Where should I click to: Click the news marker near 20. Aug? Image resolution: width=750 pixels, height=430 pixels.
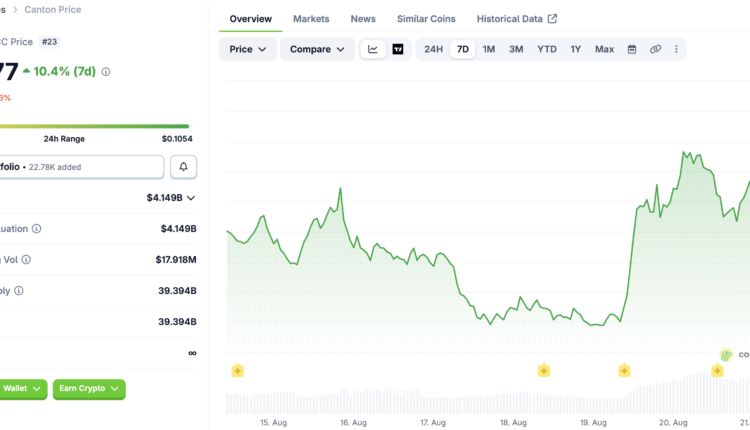[x=717, y=371]
